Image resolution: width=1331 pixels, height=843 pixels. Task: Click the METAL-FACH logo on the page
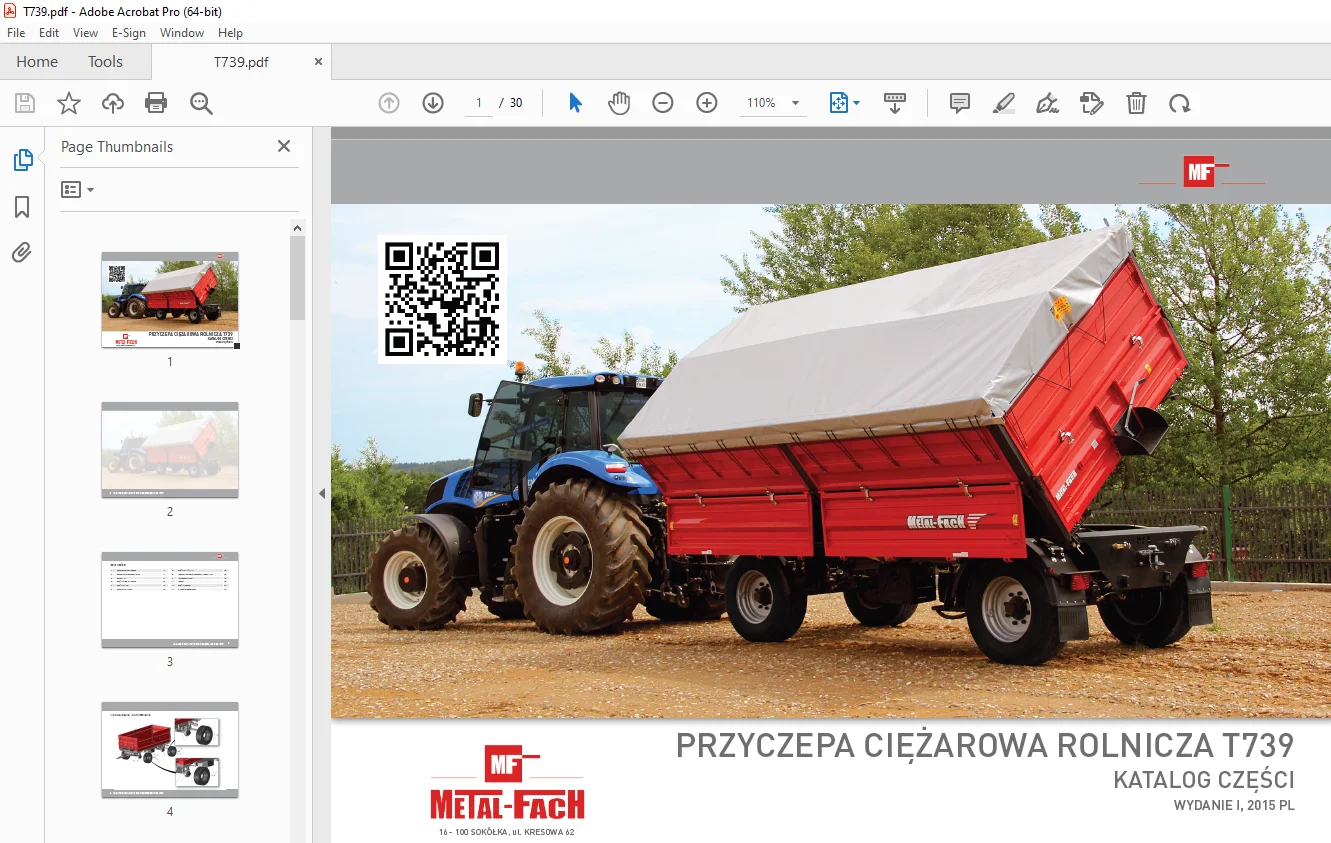(507, 783)
